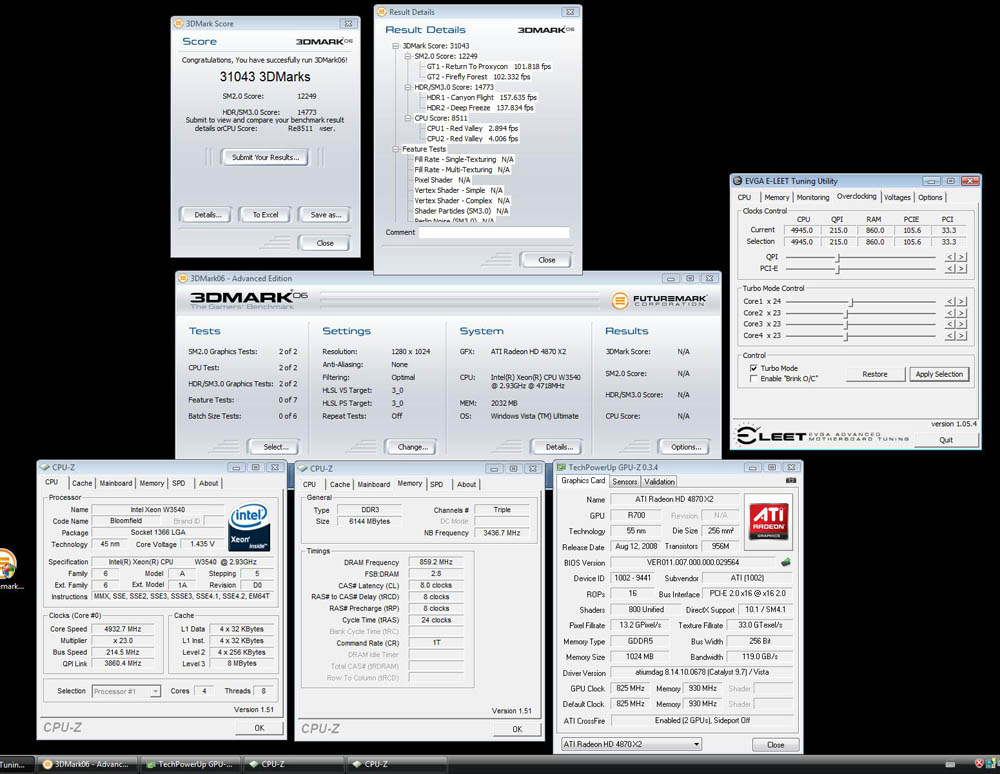Click Details... under System in 3DMark06
1000x774 pixels.
pos(559,447)
